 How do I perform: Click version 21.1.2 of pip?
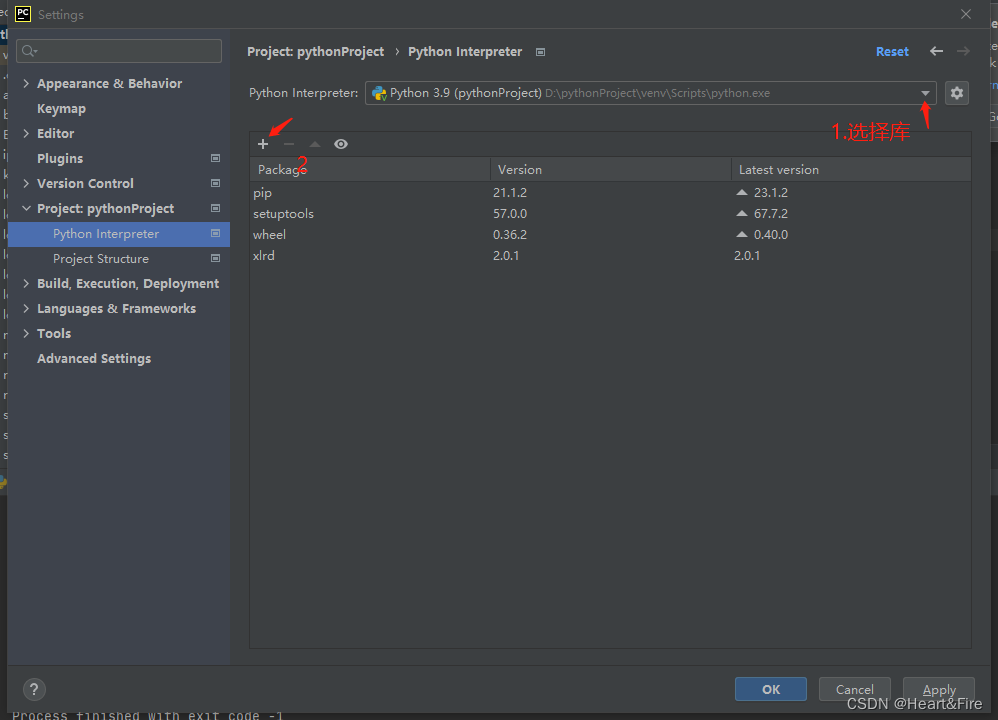[x=510, y=192]
